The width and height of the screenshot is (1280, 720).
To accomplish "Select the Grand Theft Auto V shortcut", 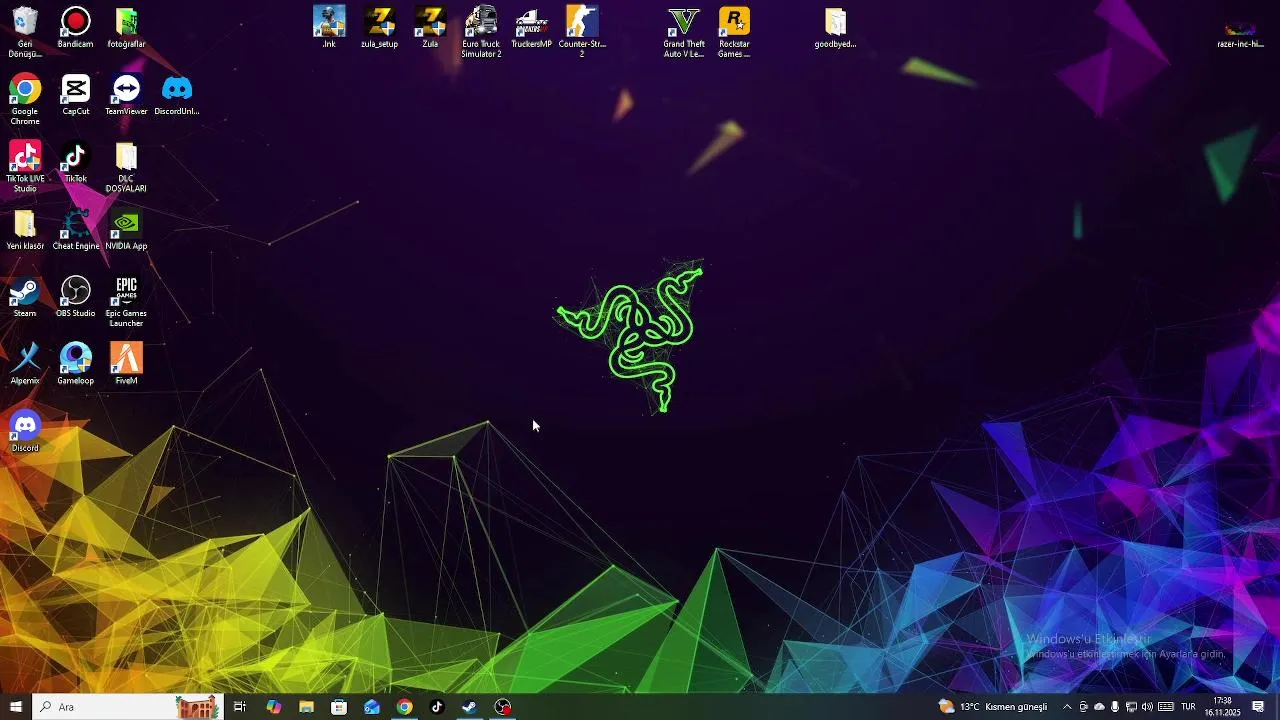I will 684,32.
